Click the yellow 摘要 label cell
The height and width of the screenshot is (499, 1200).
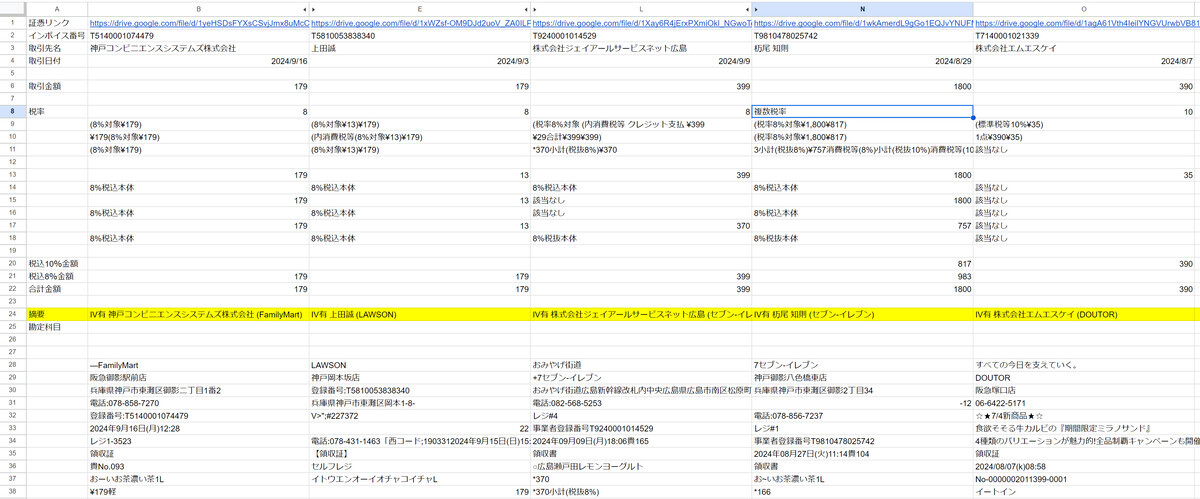55,314
